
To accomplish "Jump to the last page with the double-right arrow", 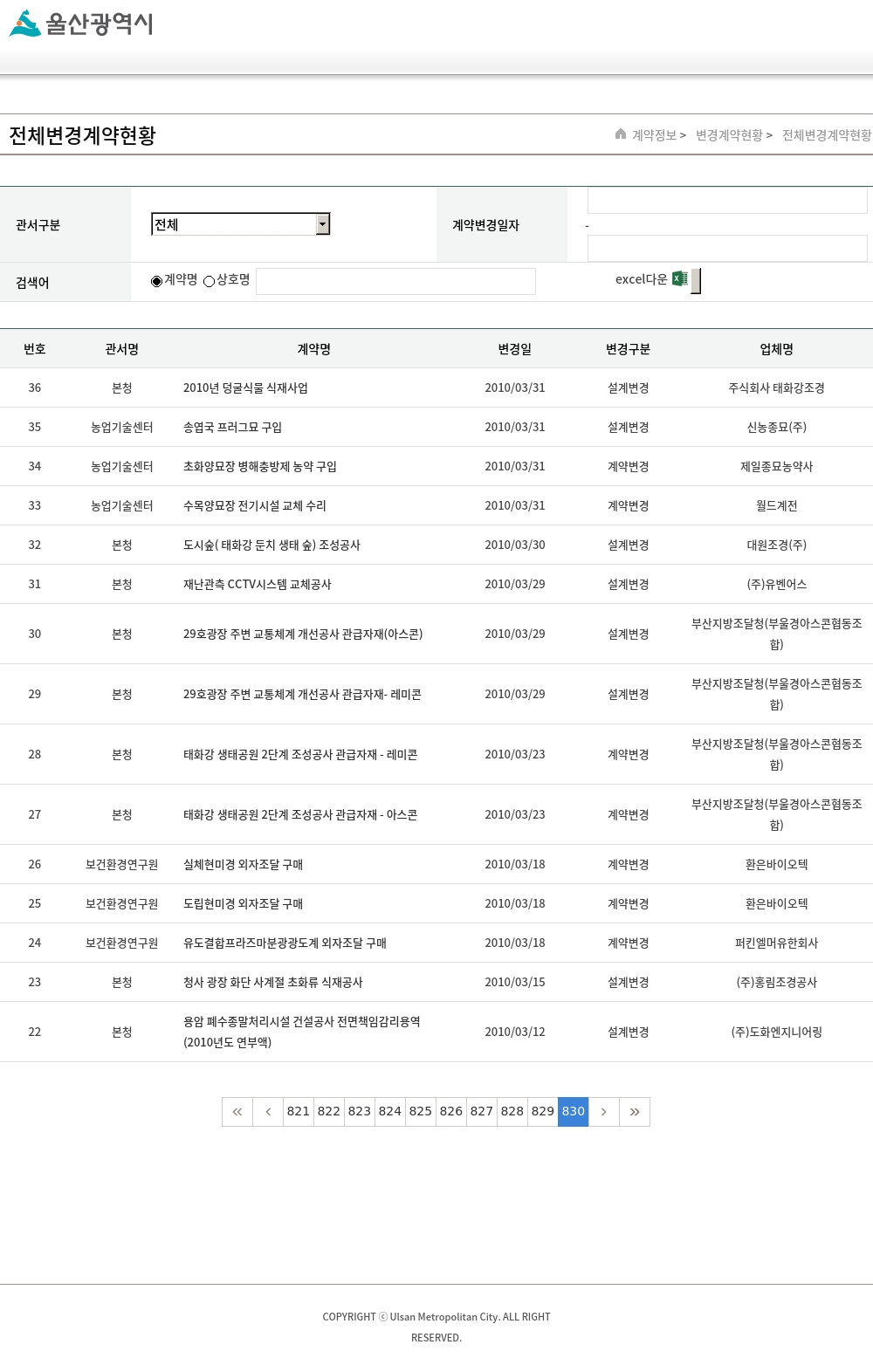I will pos(635,1112).
